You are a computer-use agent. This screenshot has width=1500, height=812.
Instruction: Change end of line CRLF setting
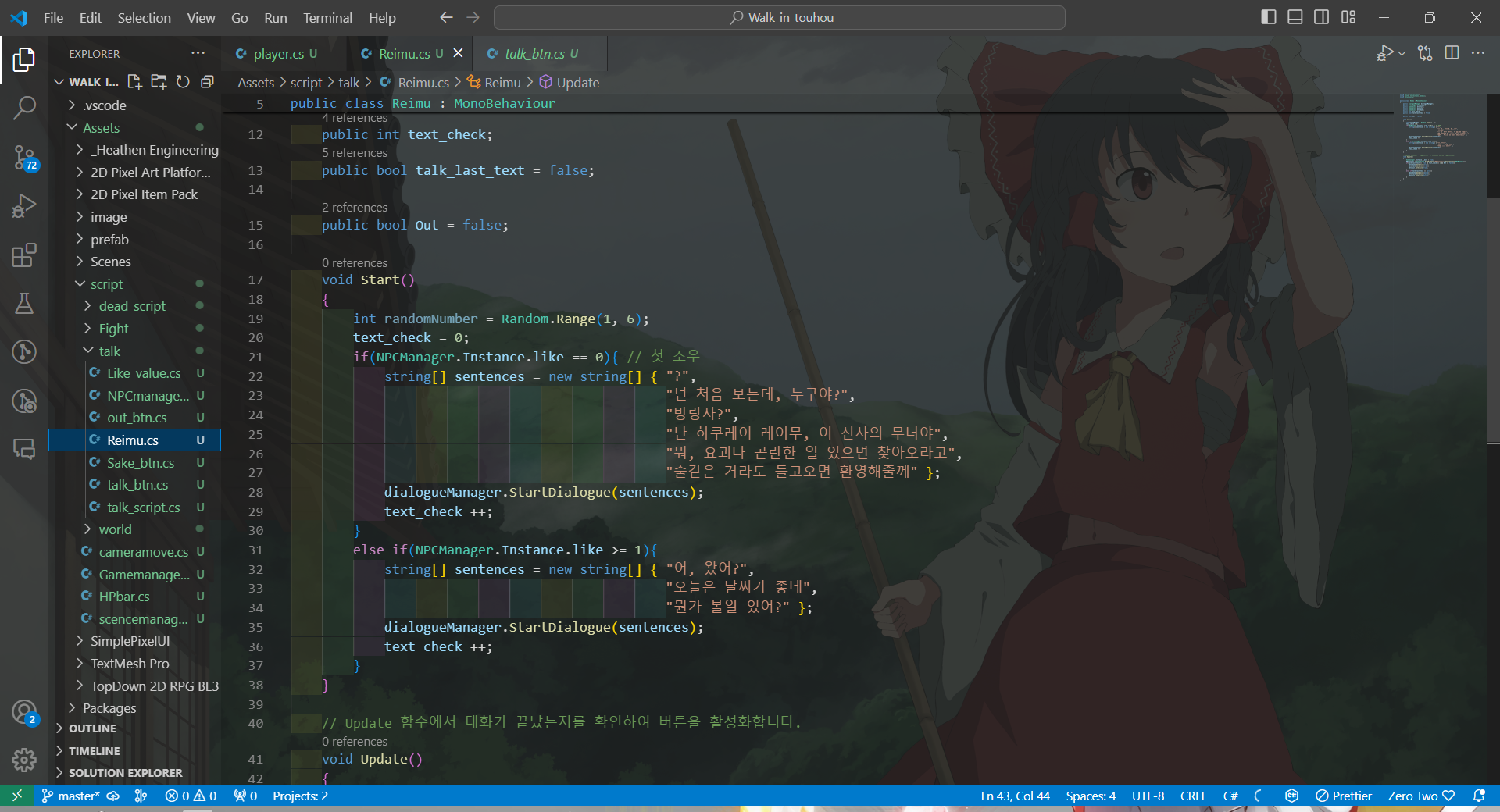coord(1193,796)
